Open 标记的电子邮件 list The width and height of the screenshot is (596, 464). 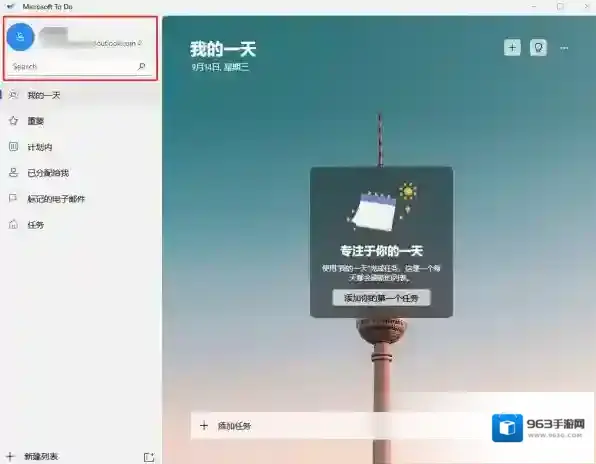tap(81, 199)
